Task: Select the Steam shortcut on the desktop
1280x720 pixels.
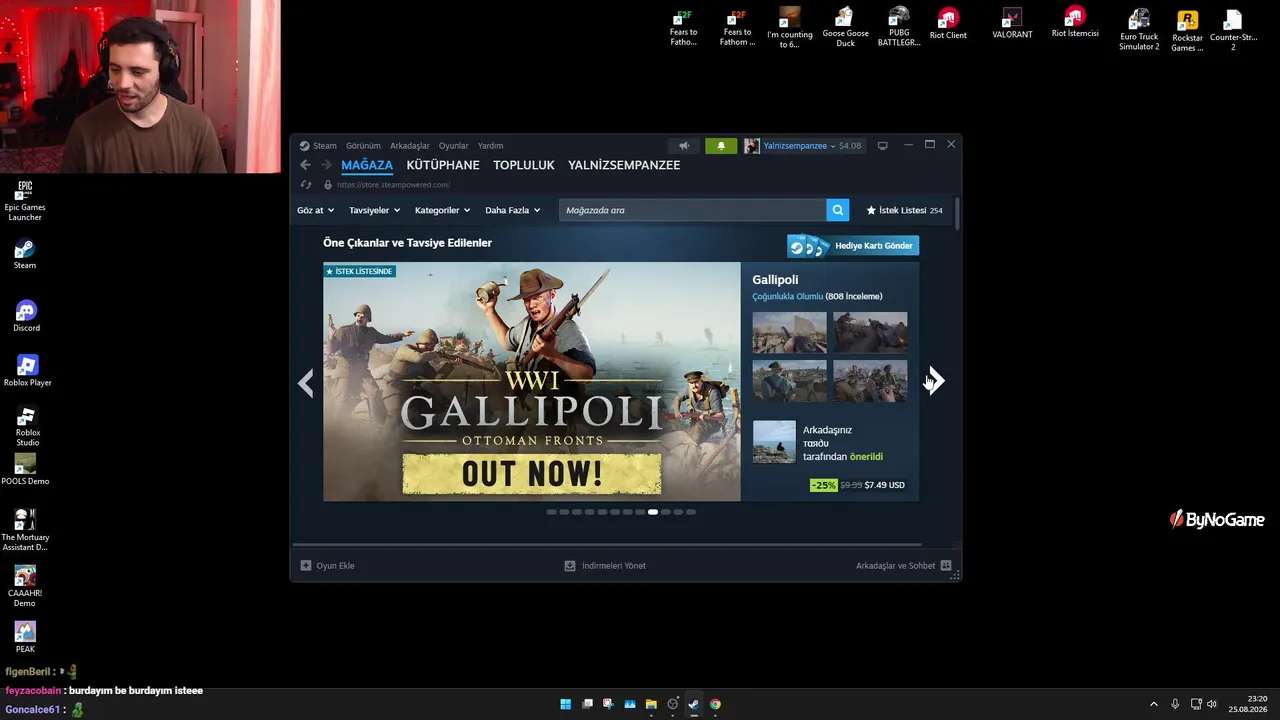Action: point(25,255)
